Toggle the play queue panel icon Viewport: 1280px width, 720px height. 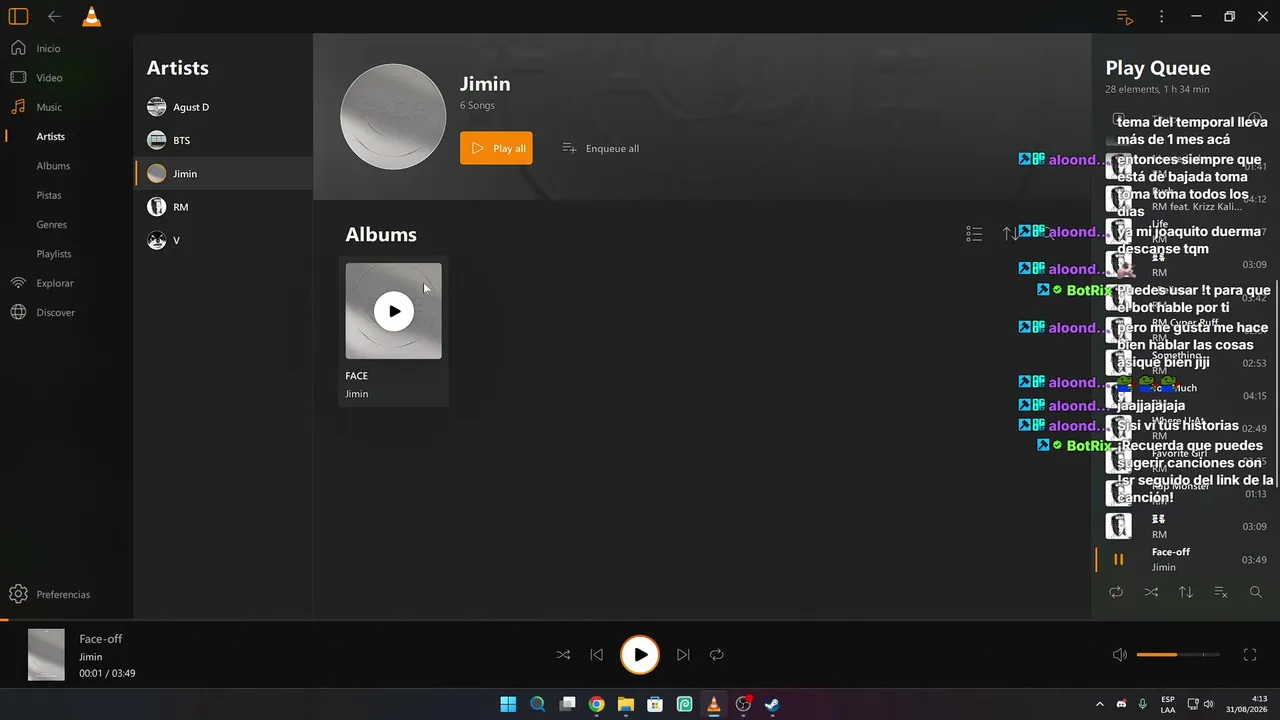pos(1125,17)
